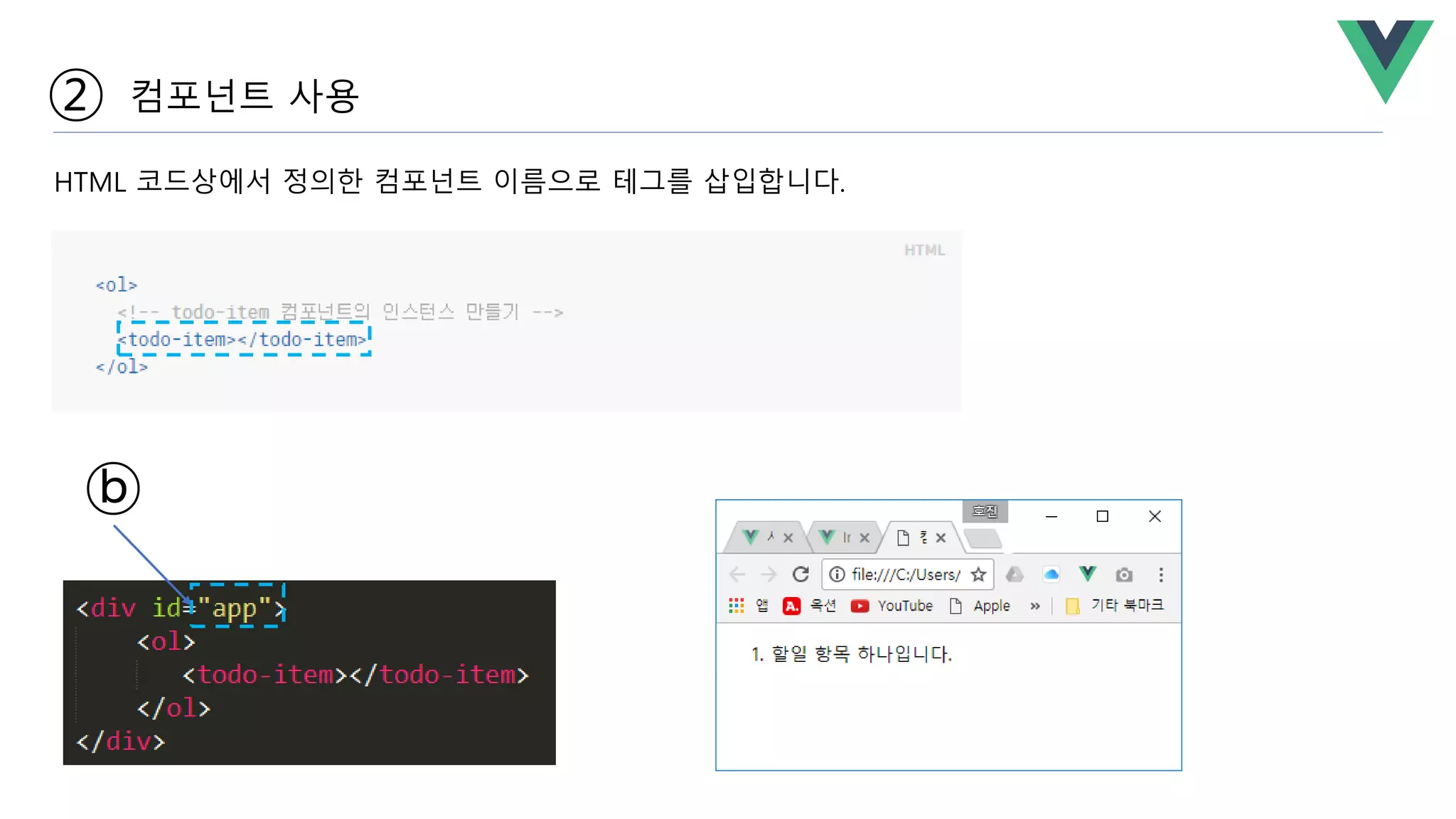
Task: Click the browser back arrow
Action: tap(737, 574)
